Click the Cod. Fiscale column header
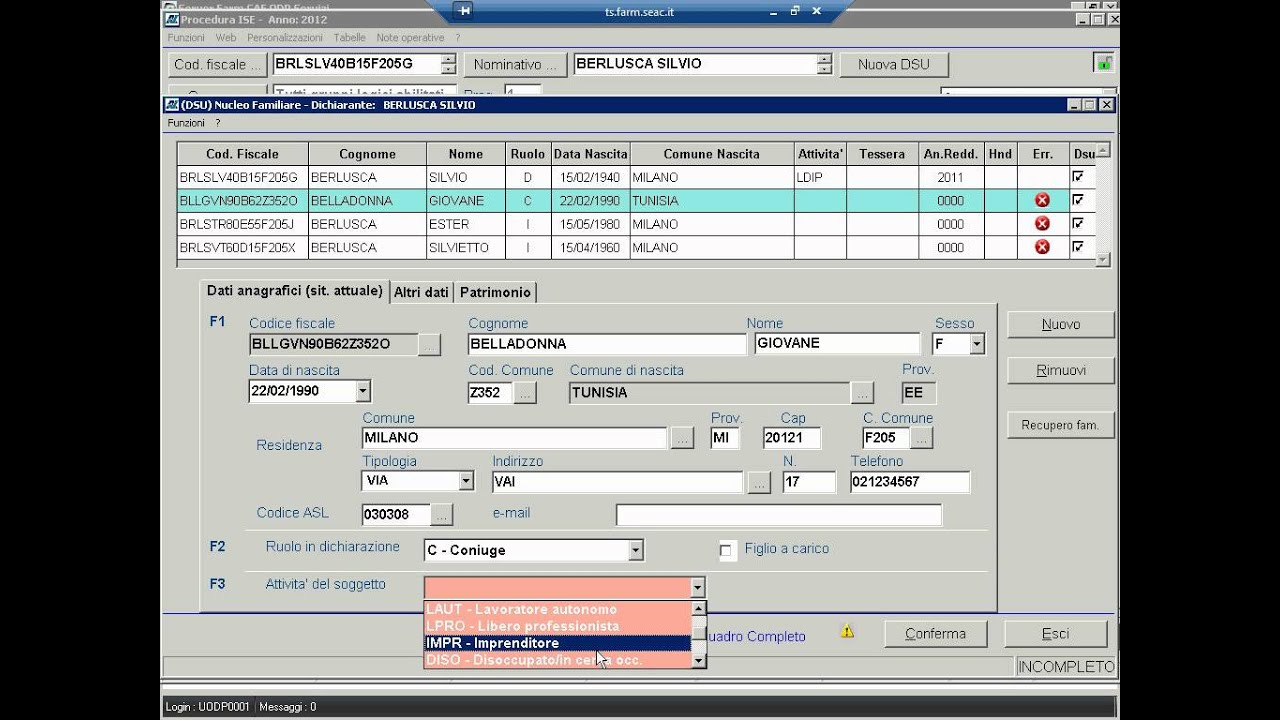This screenshot has height=720, width=1280. (x=243, y=154)
